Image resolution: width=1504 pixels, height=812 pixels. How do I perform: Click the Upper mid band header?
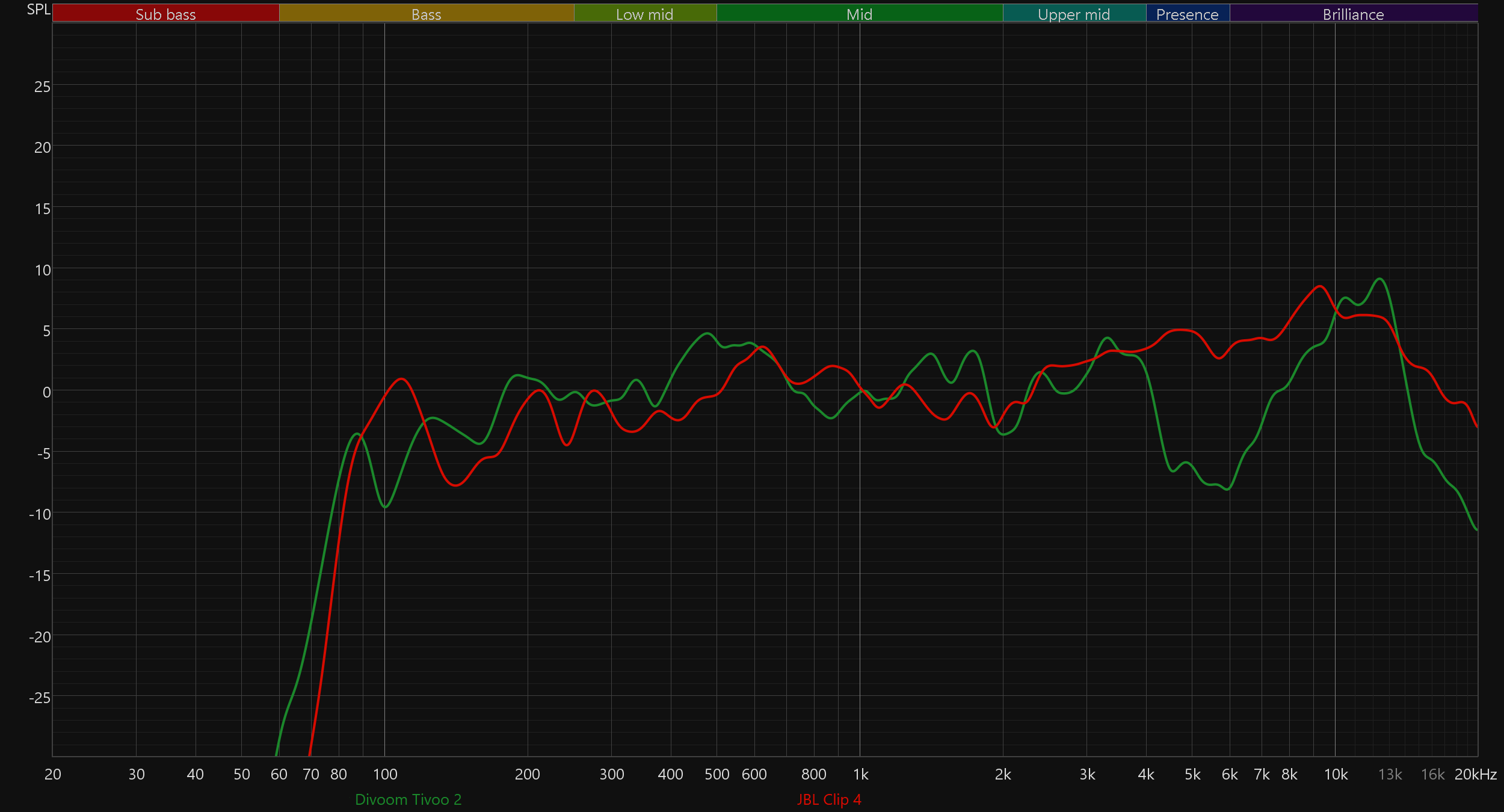click(x=1074, y=13)
